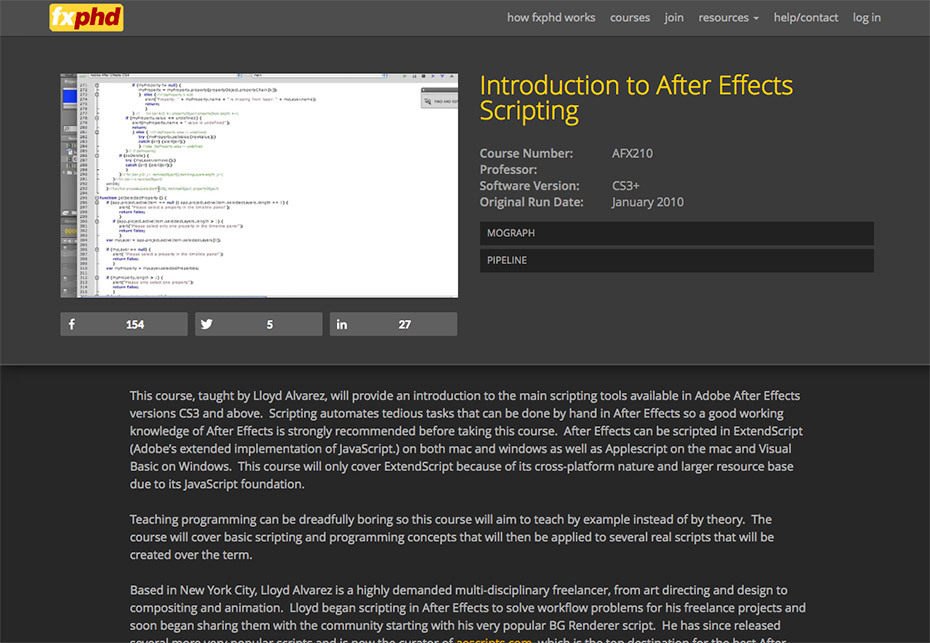Click the join navigation link
This screenshot has width=930, height=643.
click(673, 17)
